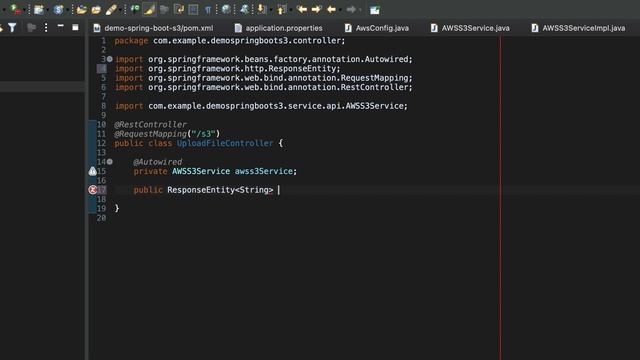Click the funnel filter icon in side panel

(x=12, y=27)
